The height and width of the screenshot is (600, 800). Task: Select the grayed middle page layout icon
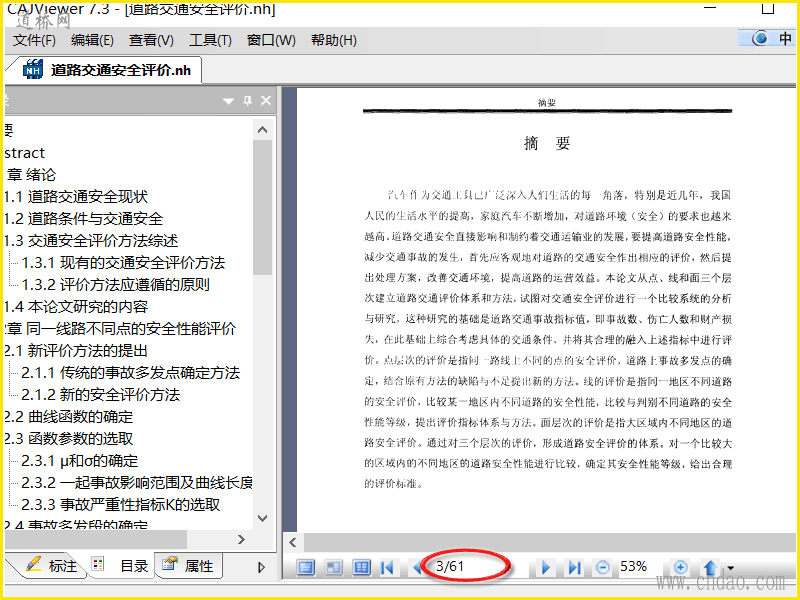tap(334, 567)
